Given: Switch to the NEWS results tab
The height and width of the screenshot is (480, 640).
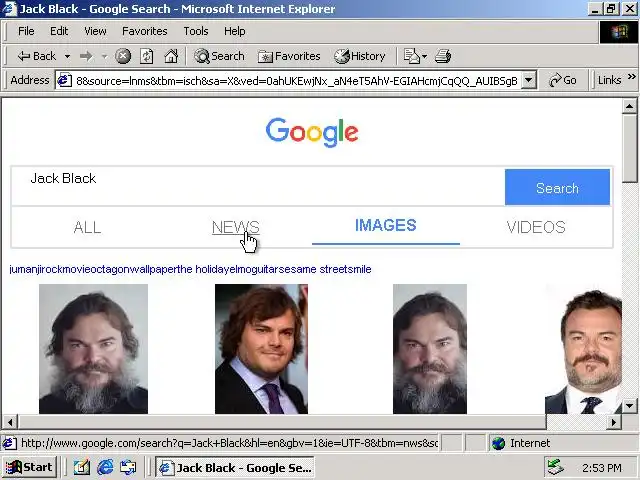Looking at the screenshot, I should (236, 227).
